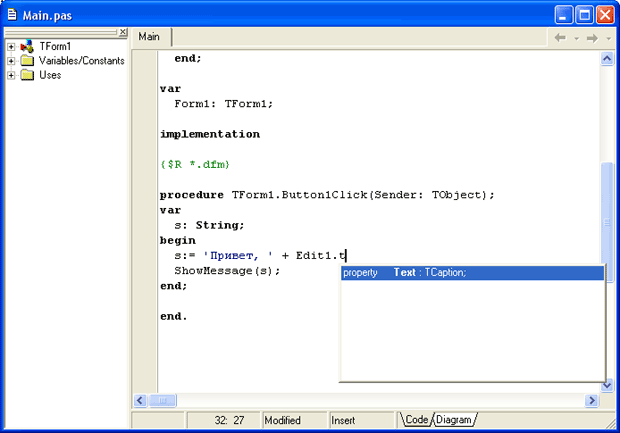The width and height of the screenshot is (620, 433).
Task: Select Uses item in code explorer
Action: tap(50, 75)
